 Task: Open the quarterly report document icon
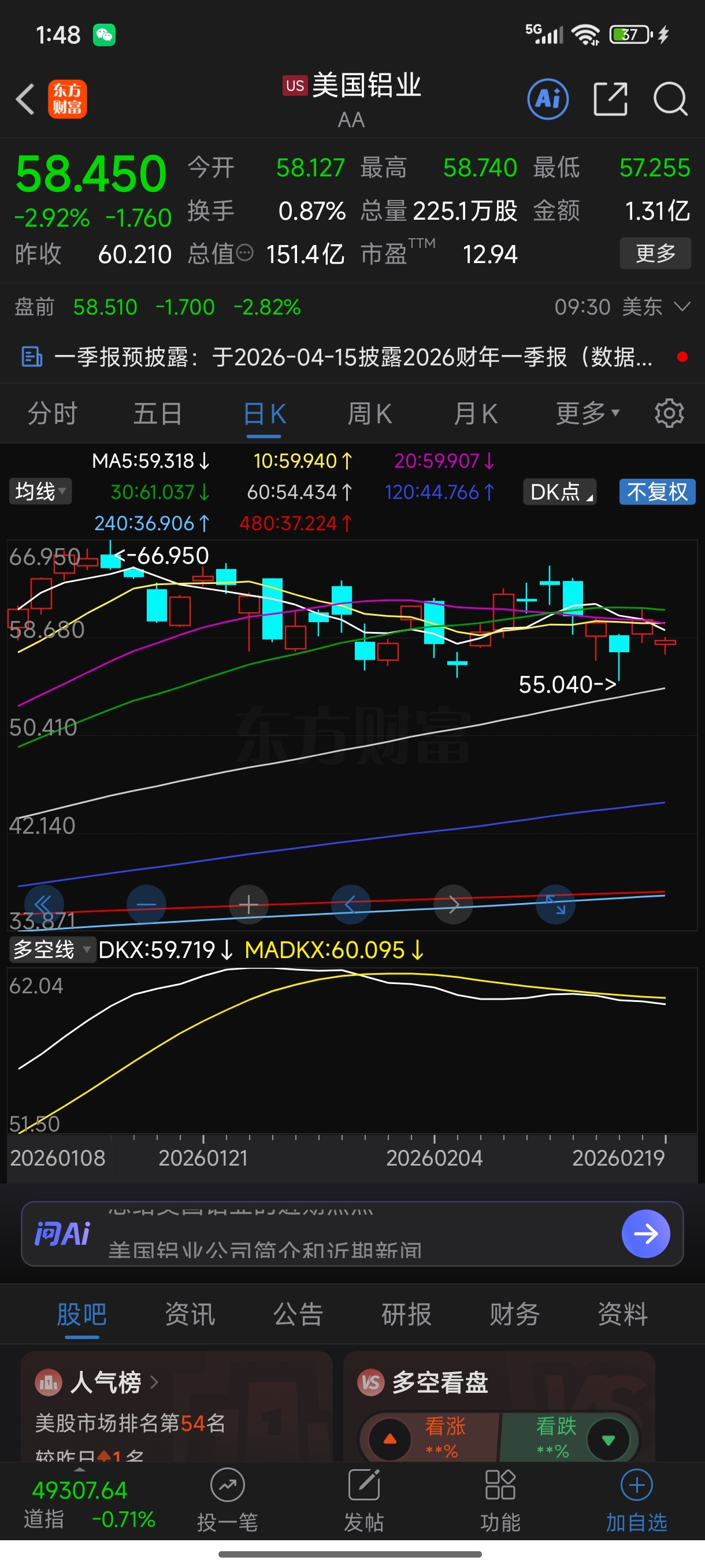click(x=32, y=357)
